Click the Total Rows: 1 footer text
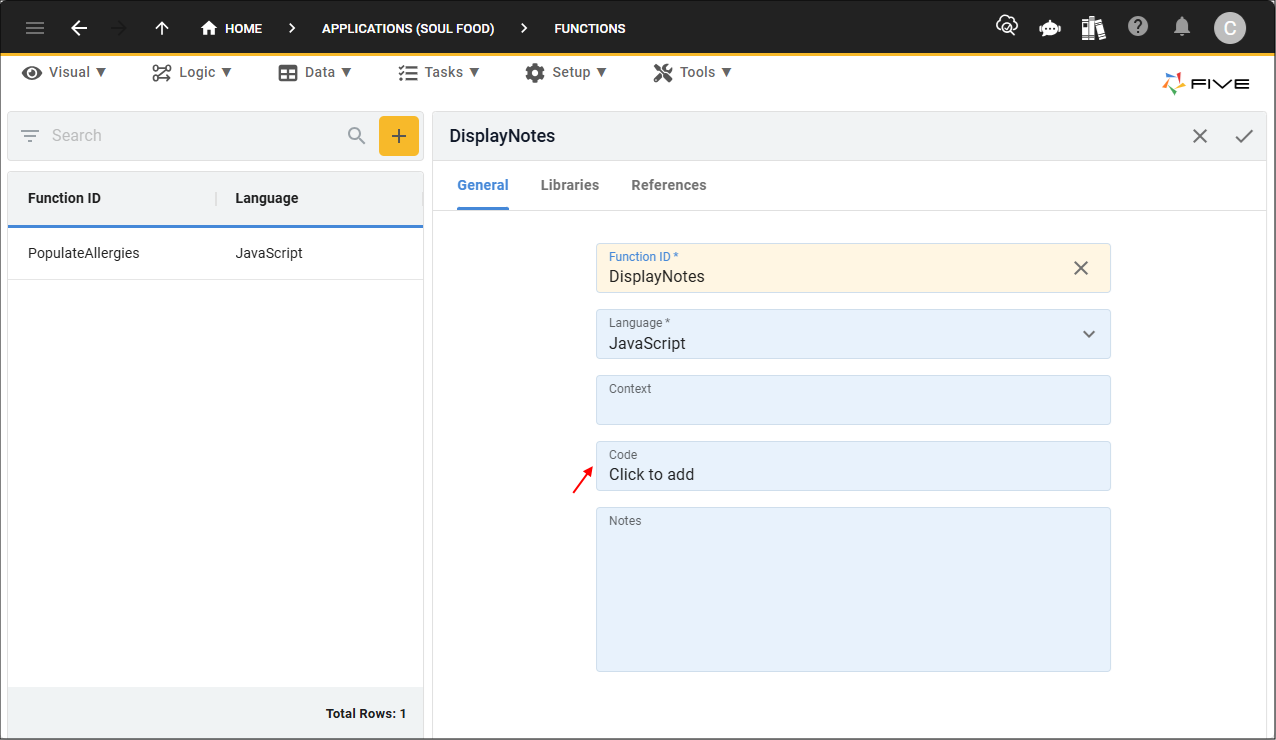This screenshot has width=1276, height=740. point(366,714)
